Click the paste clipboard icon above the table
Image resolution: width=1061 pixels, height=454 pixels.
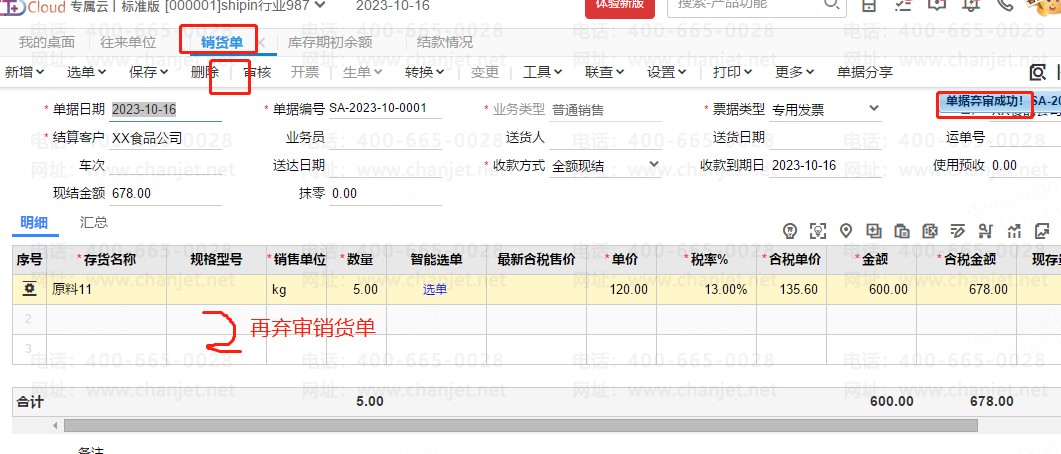coord(902,231)
